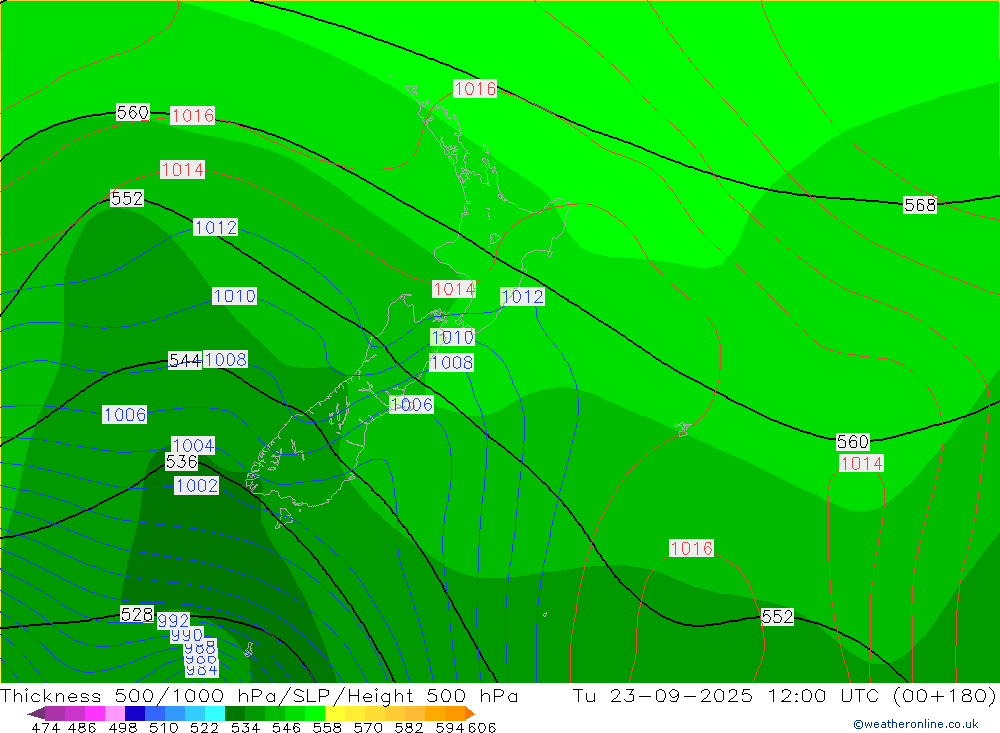1000x733 pixels.
Task: Select the black 568 height contour label
Action: pos(920,205)
